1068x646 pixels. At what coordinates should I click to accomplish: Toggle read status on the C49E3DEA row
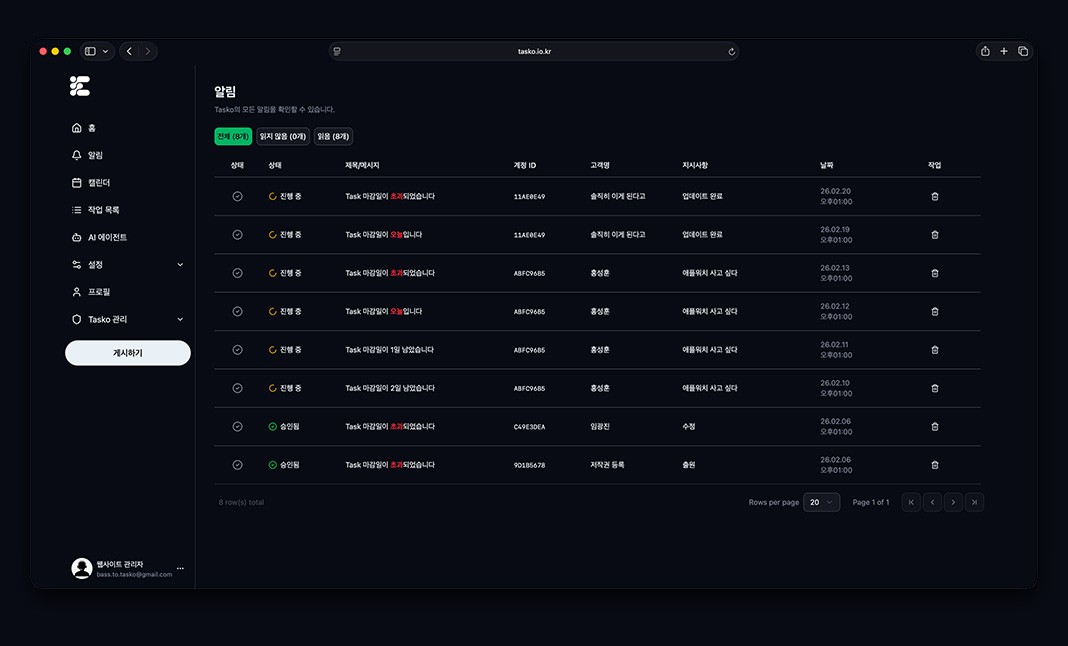point(237,427)
